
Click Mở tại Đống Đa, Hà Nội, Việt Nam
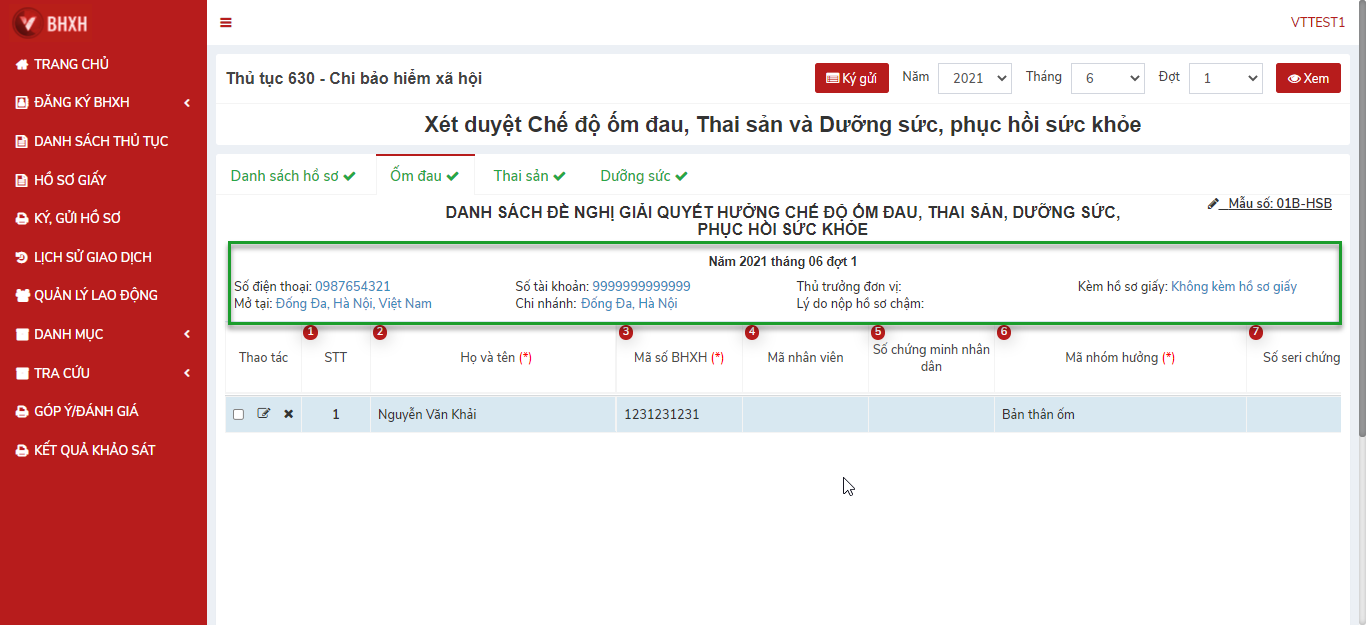354,304
